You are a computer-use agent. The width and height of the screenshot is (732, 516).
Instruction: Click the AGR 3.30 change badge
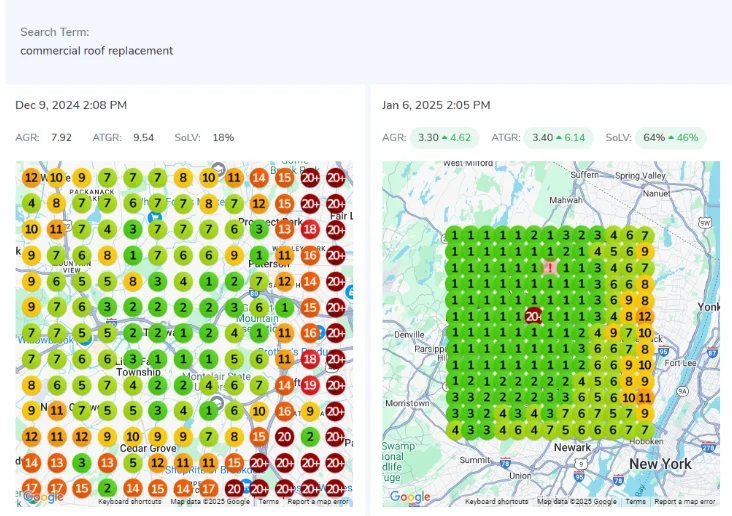coord(444,137)
